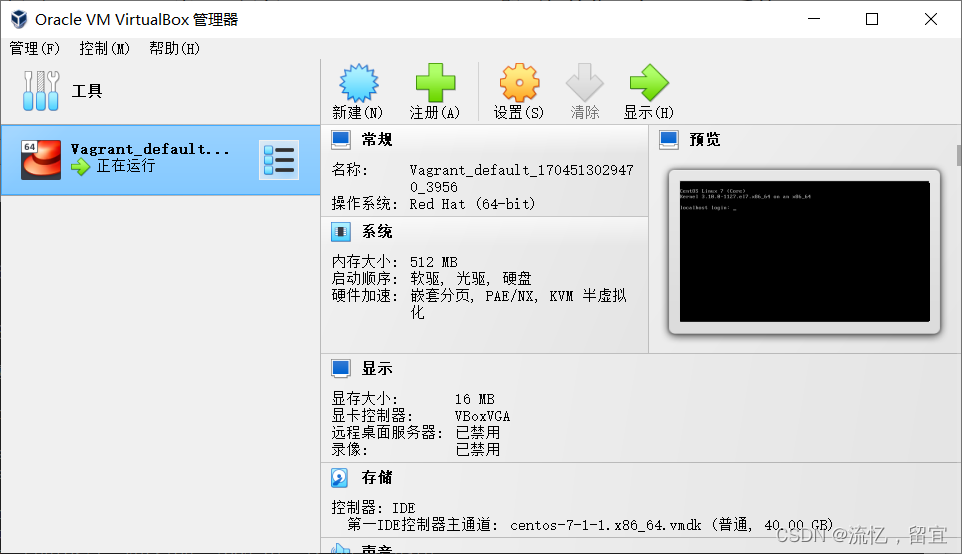The image size is (962, 554).
Task: Open the 存储 section header link
Action: [x=377, y=477]
